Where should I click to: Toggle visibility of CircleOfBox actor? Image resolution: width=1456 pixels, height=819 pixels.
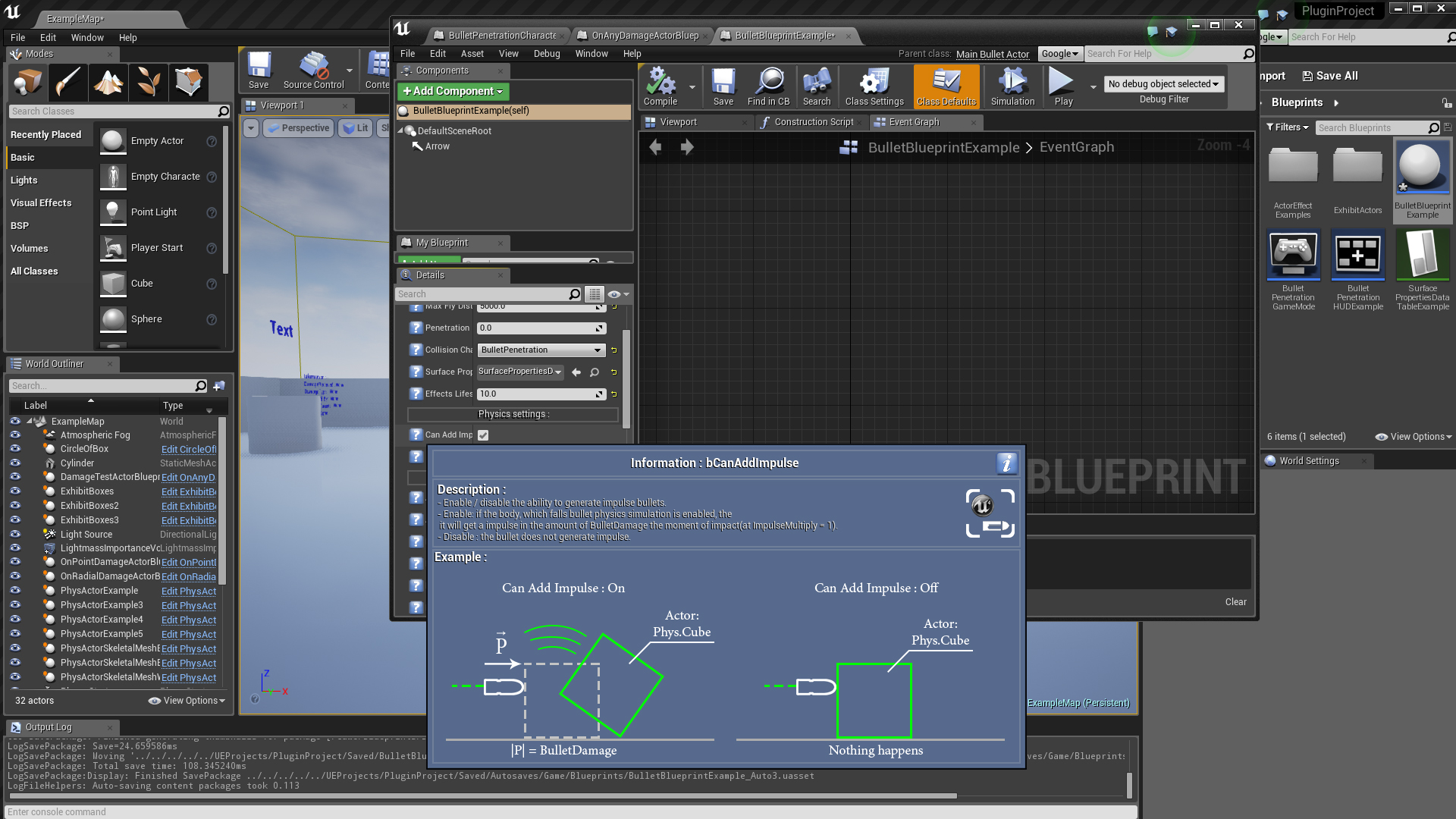point(15,449)
